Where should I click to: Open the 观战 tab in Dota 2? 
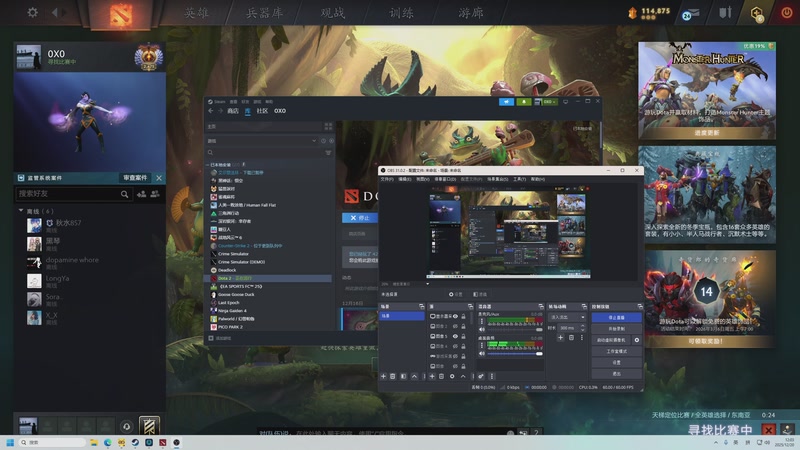333,13
